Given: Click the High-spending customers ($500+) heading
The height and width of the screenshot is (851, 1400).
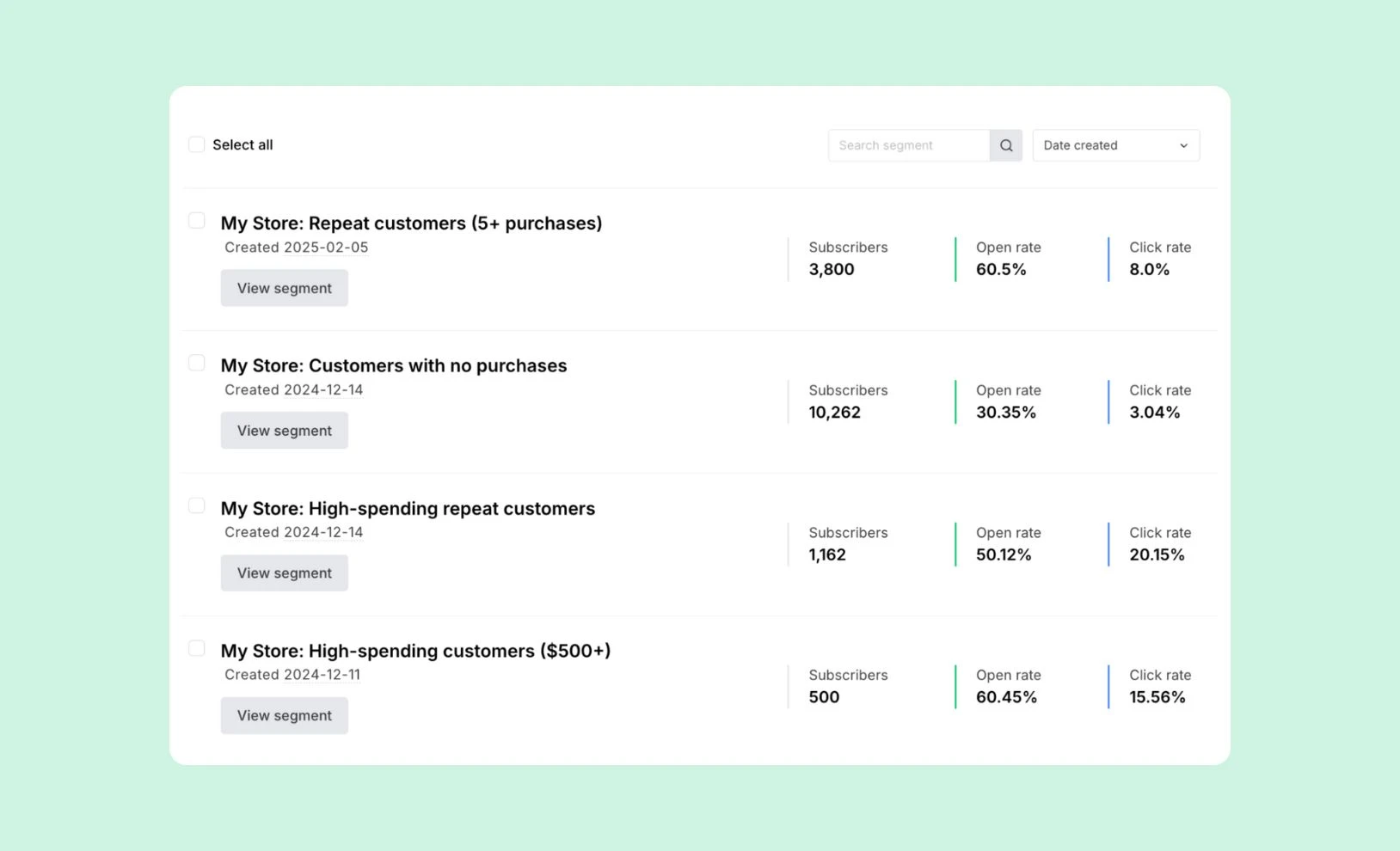Looking at the screenshot, I should point(415,652).
